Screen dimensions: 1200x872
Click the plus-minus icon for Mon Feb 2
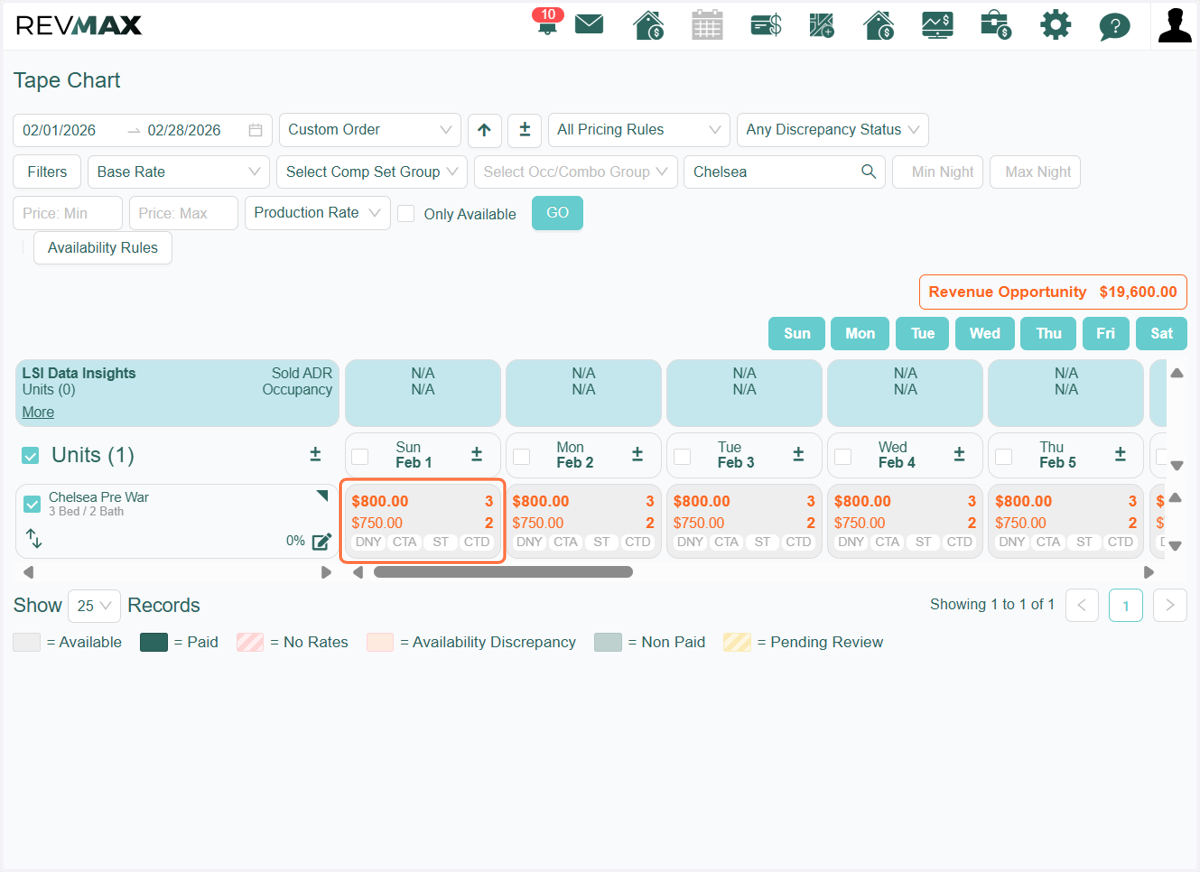(637, 455)
